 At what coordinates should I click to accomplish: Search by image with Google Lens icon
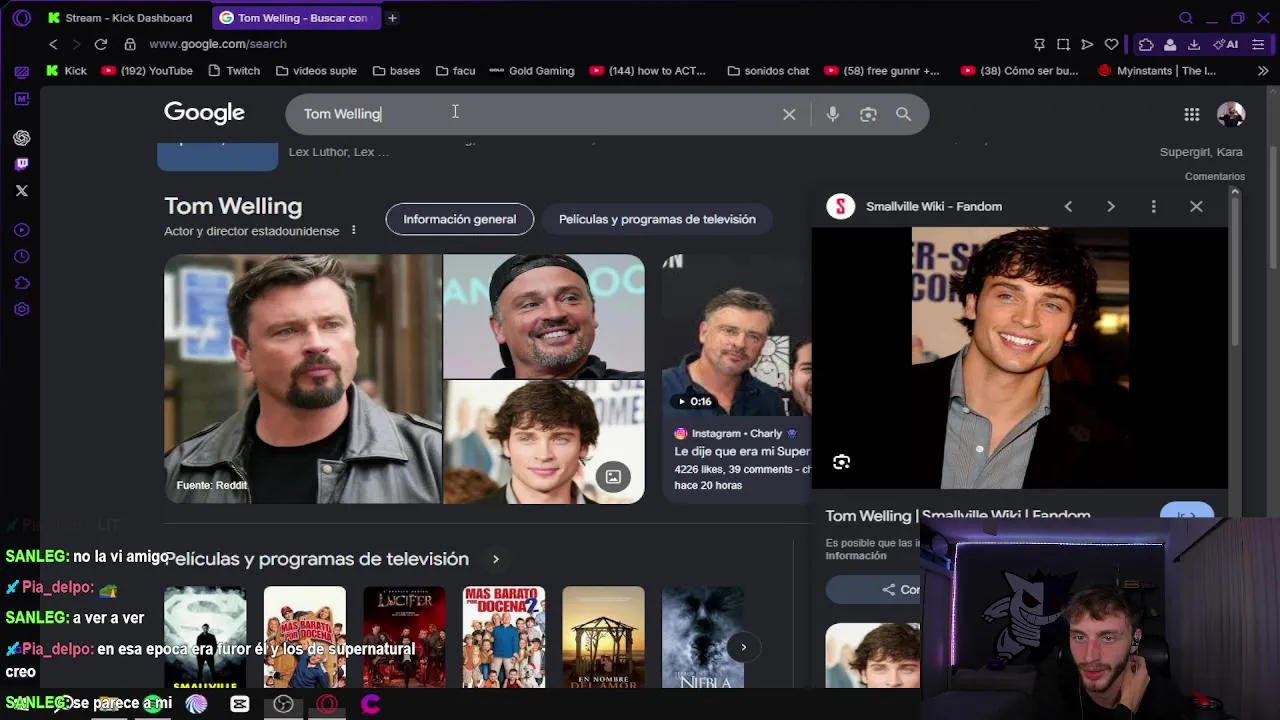868,114
